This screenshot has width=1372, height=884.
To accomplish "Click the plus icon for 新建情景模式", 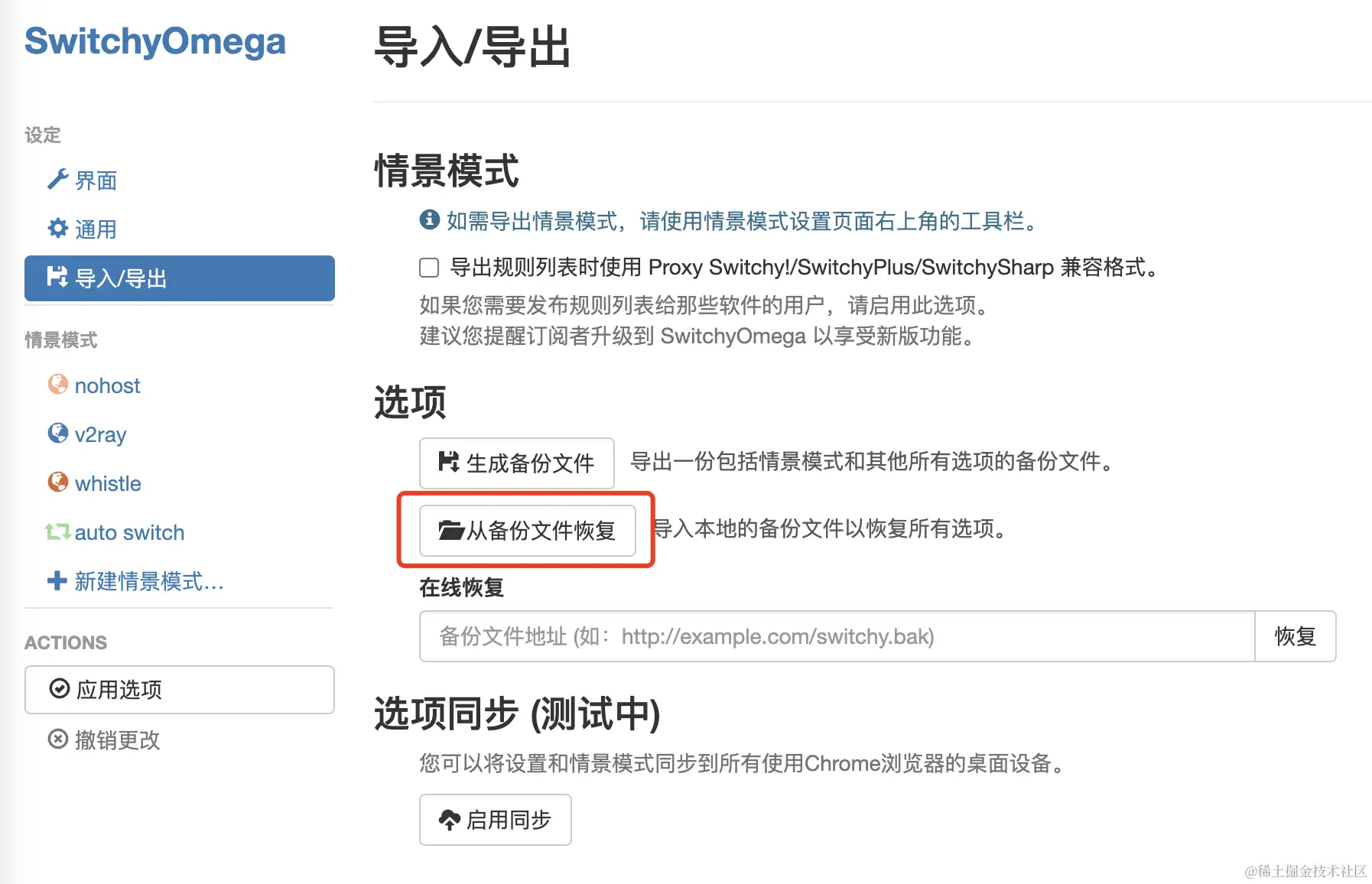I will click(x=57, y=580).
